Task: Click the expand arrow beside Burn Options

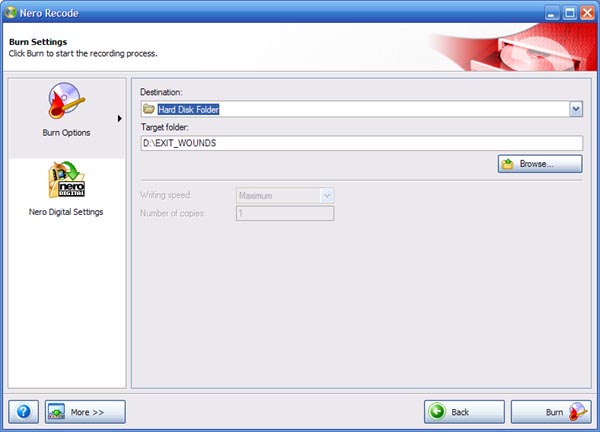Action: point(119,118)
